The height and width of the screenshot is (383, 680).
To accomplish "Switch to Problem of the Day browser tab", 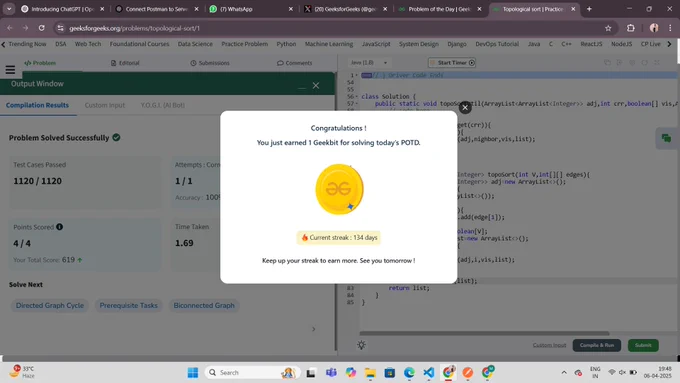I will click(439, 9).
